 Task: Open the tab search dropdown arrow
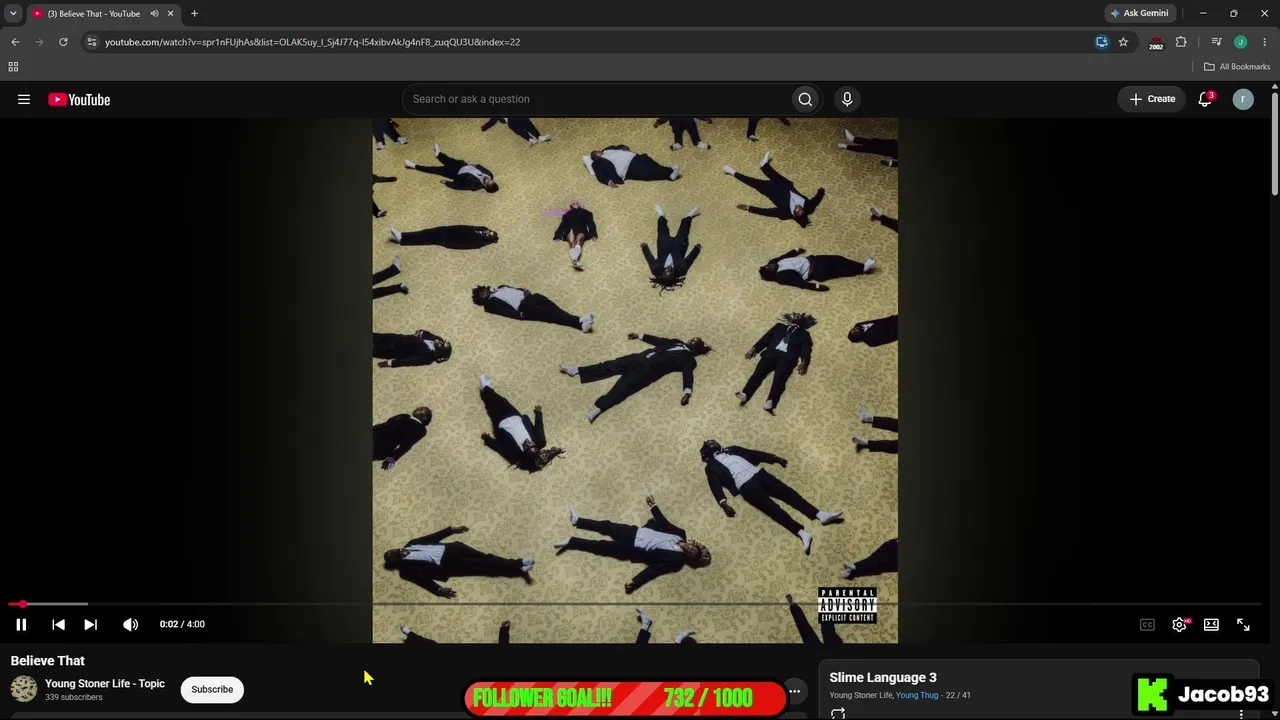[x=13, y=14]
